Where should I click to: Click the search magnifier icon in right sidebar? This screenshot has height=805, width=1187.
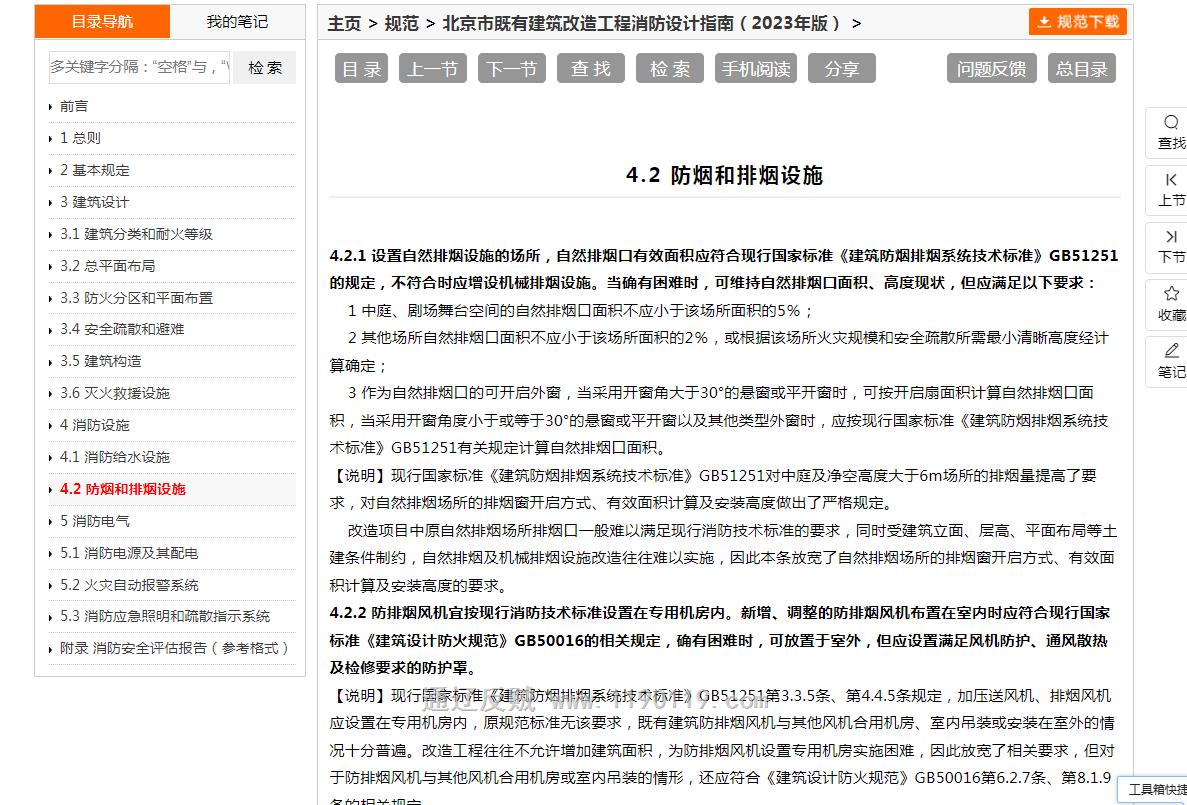[1171, 122]
